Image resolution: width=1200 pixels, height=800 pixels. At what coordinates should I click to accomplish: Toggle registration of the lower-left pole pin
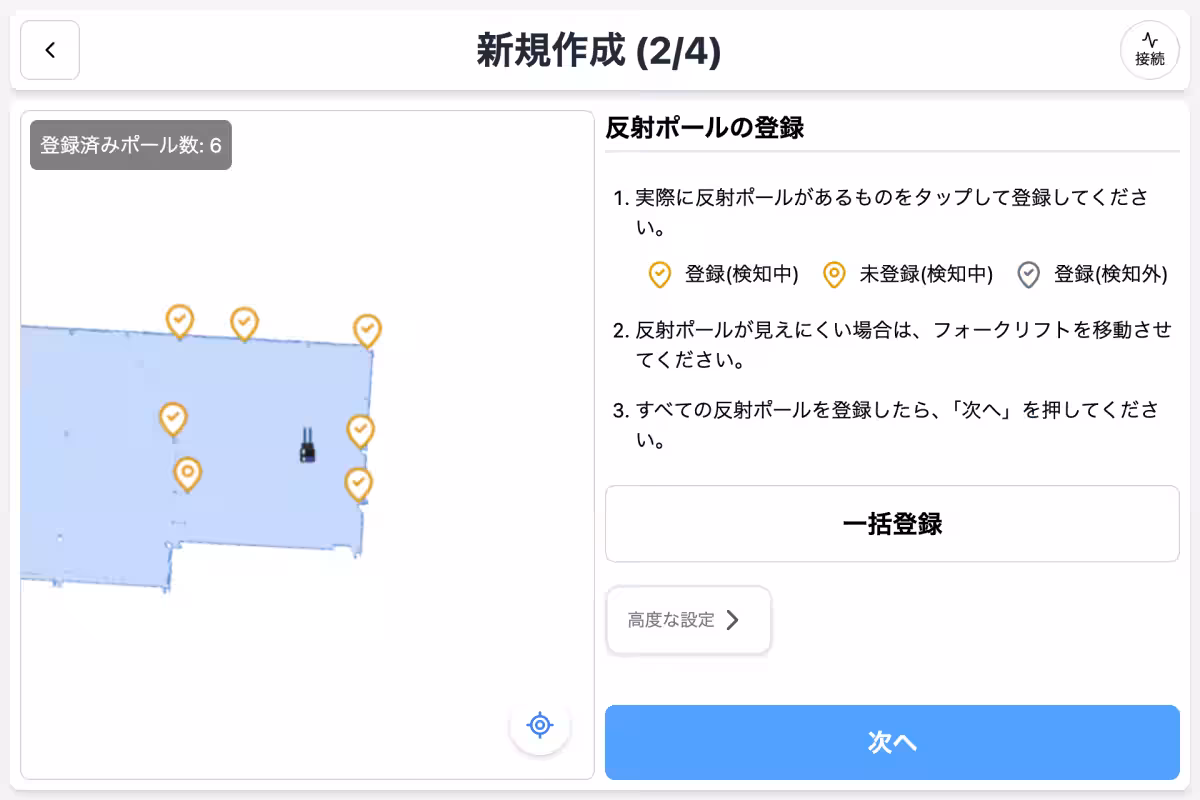pos(188,472)
